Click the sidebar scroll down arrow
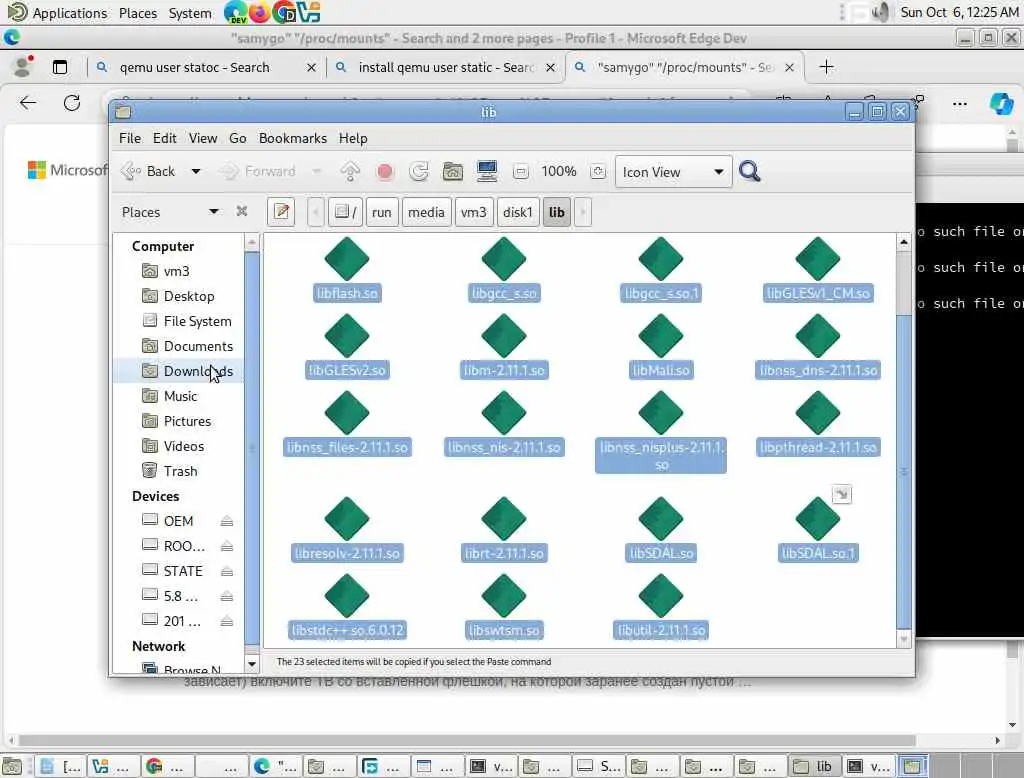 click(251, 664)
